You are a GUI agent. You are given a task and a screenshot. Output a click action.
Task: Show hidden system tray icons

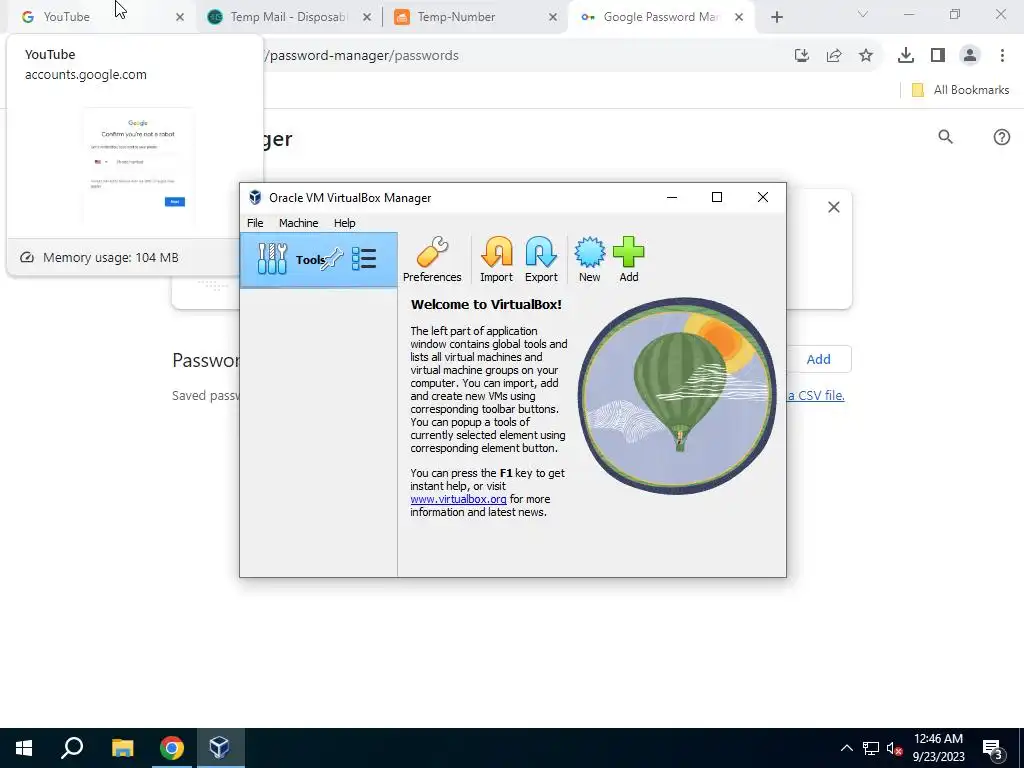click(x=846, y=748)
